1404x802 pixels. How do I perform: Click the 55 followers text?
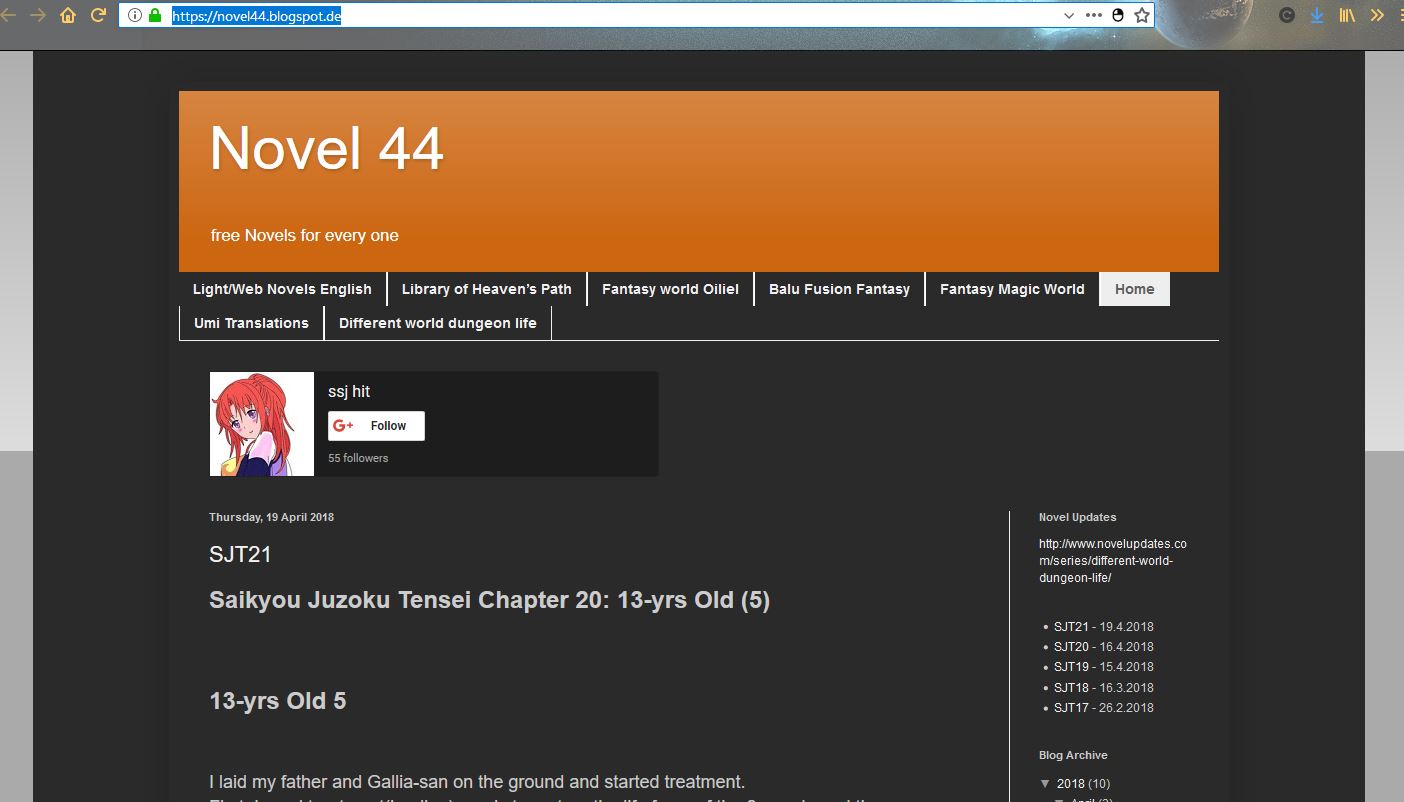coord(358,458)
